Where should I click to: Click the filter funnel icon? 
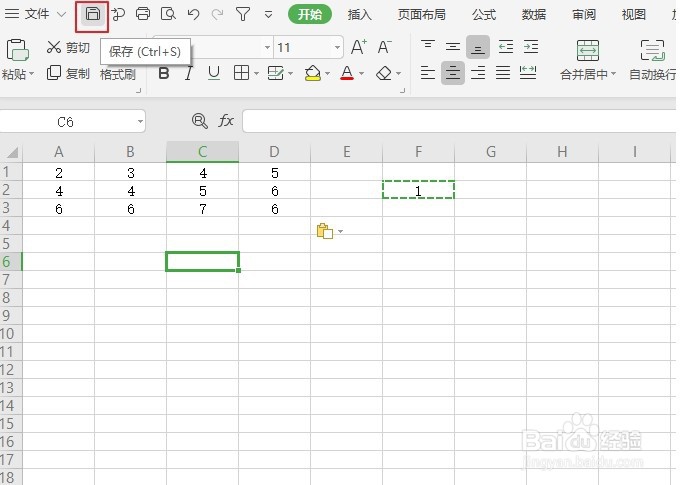tap(243, 14)
